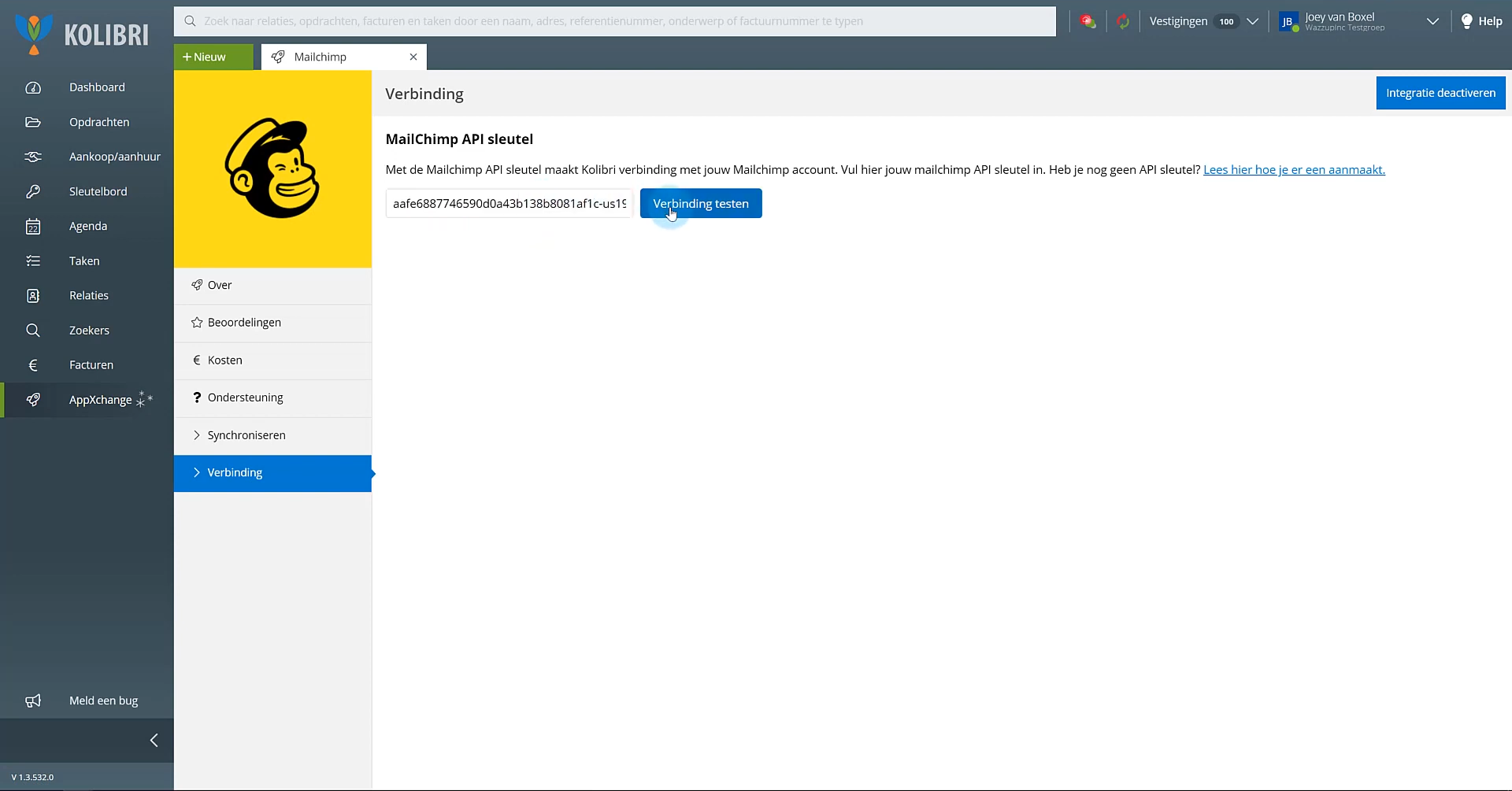Click the Meld een bug megaphone icon
Image resolution: width=1512 pixels, height=791 pixels.
33,700
